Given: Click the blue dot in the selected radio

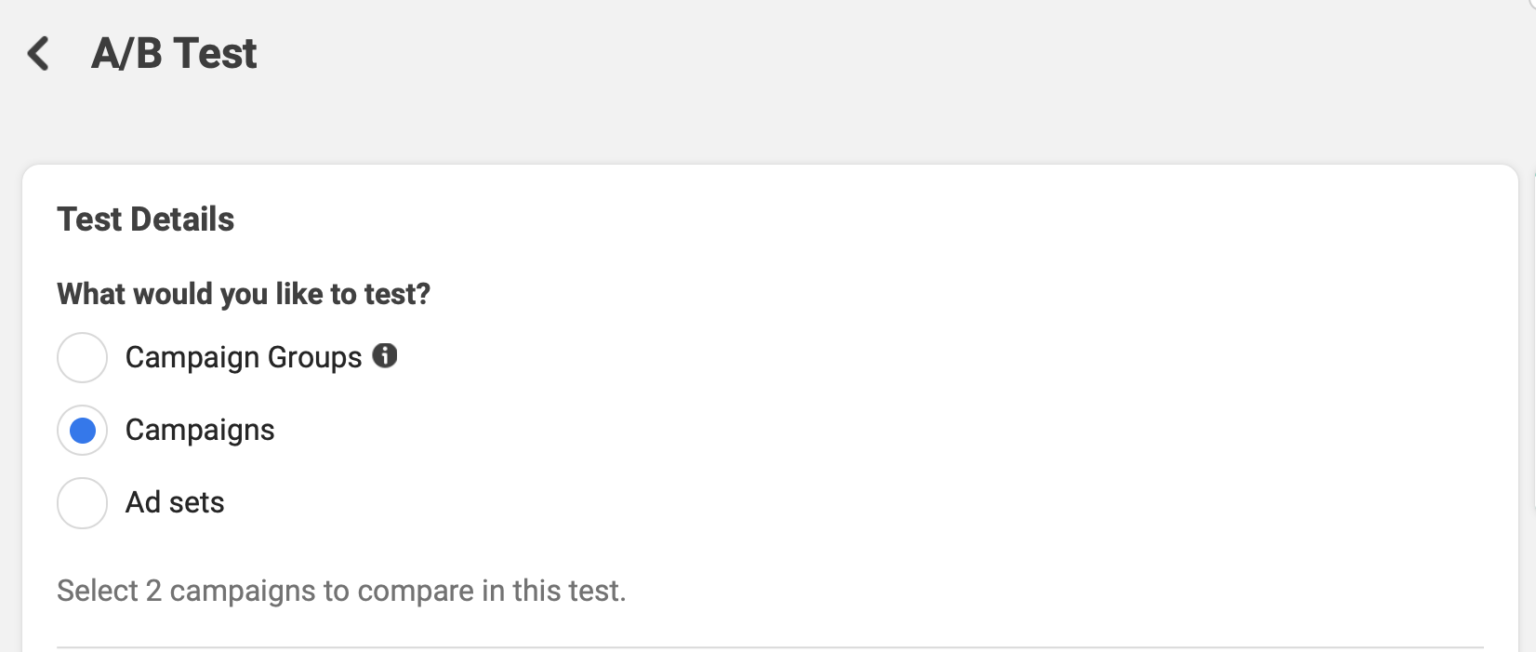Looking at the screenshot, I should point(83,431).
